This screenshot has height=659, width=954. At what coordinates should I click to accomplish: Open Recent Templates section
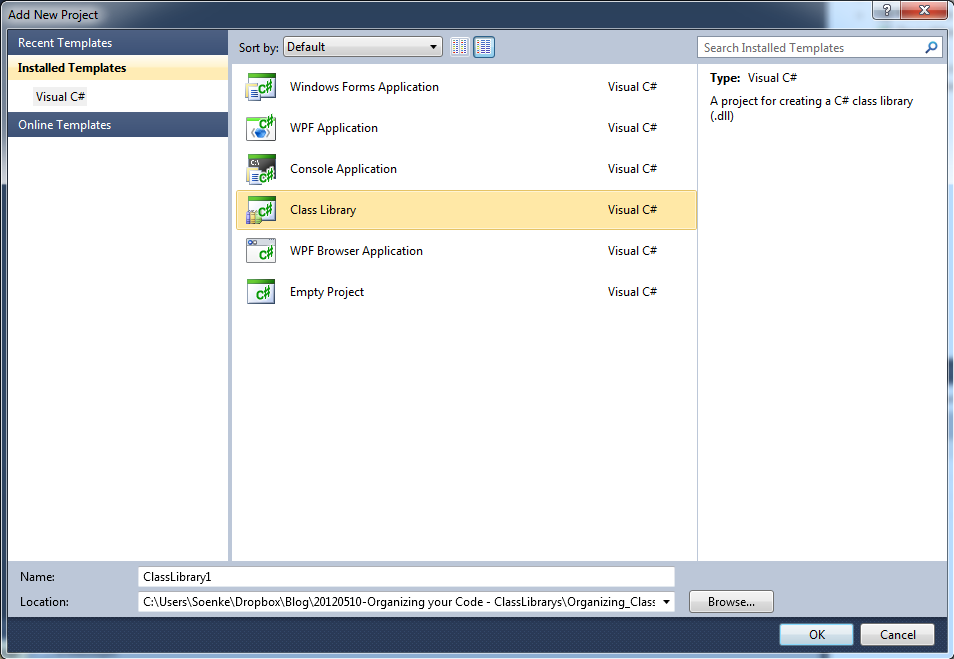(118, 43)
